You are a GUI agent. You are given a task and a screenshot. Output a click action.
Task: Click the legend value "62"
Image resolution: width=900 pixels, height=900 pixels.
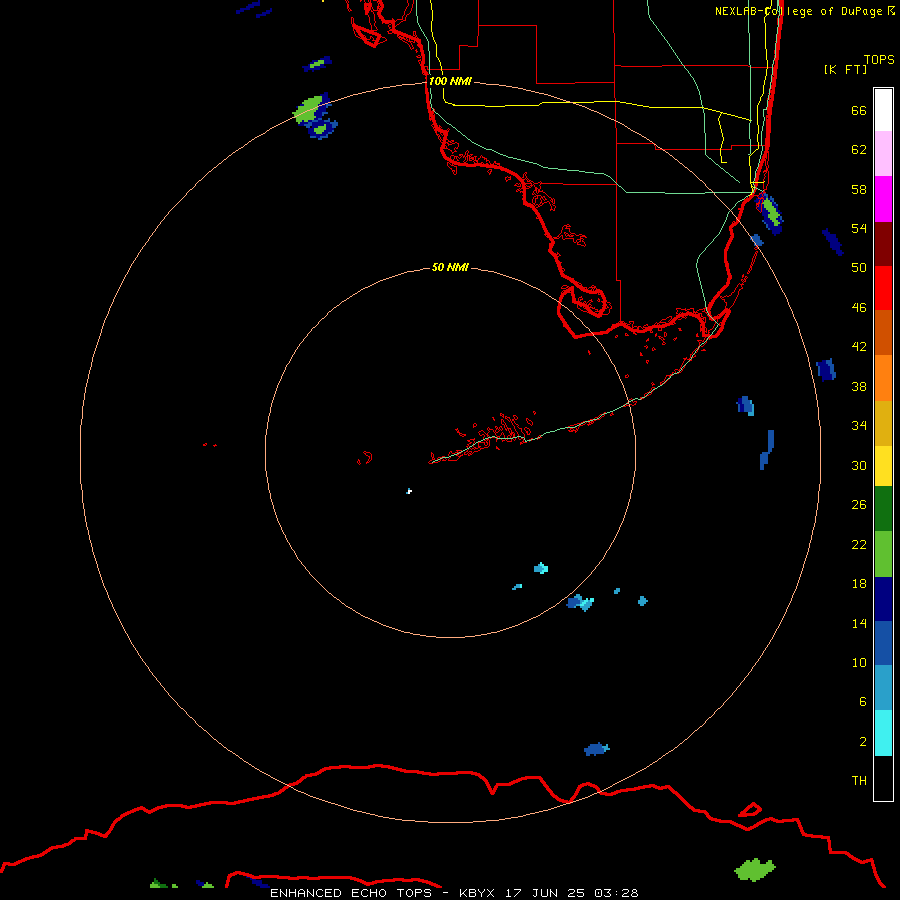[x=859, y=150]
